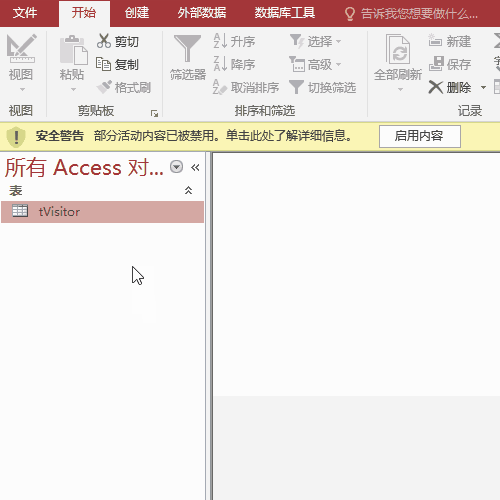
Task: Click the 剪切 scissors icon
Action: [104, 41]
